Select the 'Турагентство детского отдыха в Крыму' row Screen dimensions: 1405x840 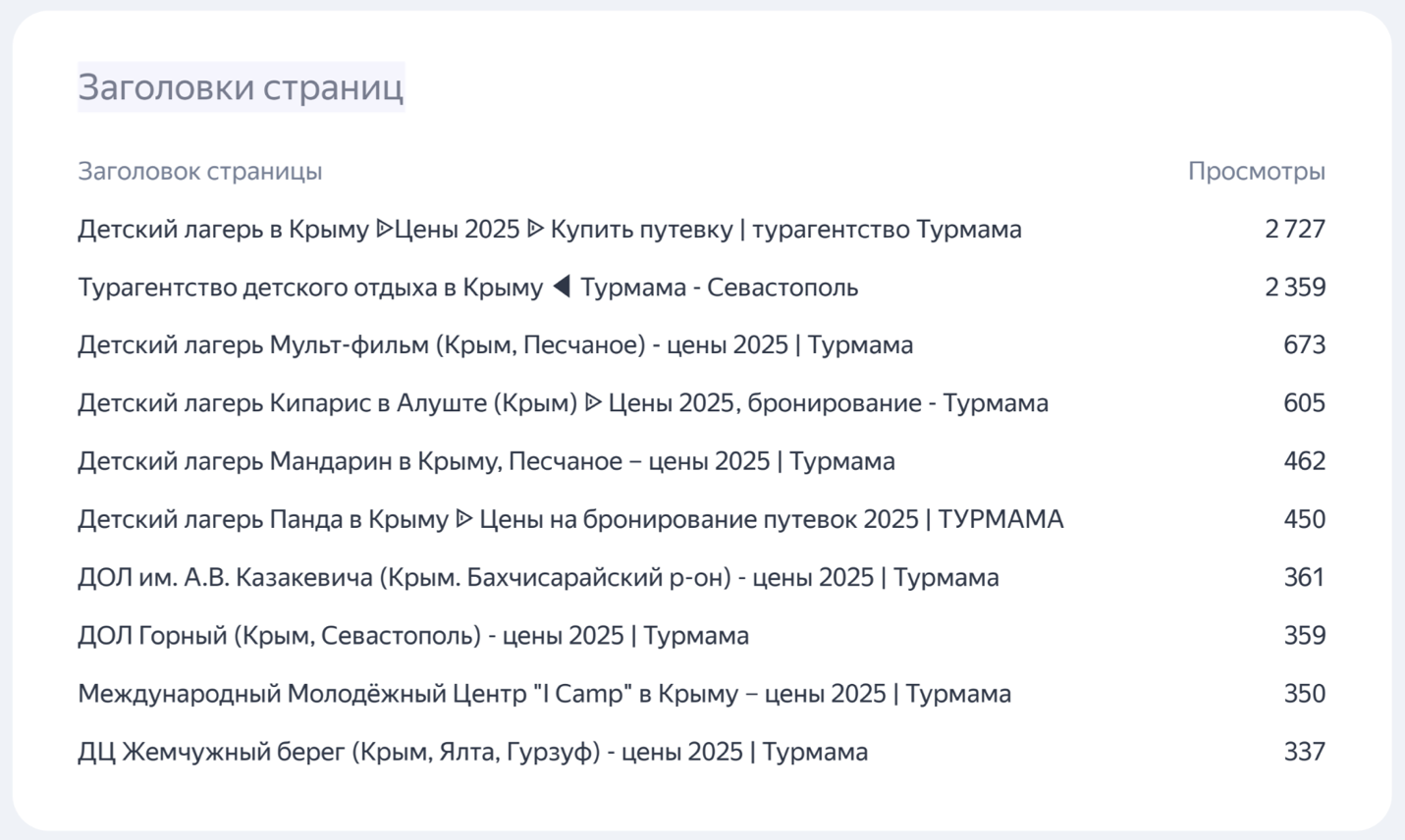[x=467, y=288]
